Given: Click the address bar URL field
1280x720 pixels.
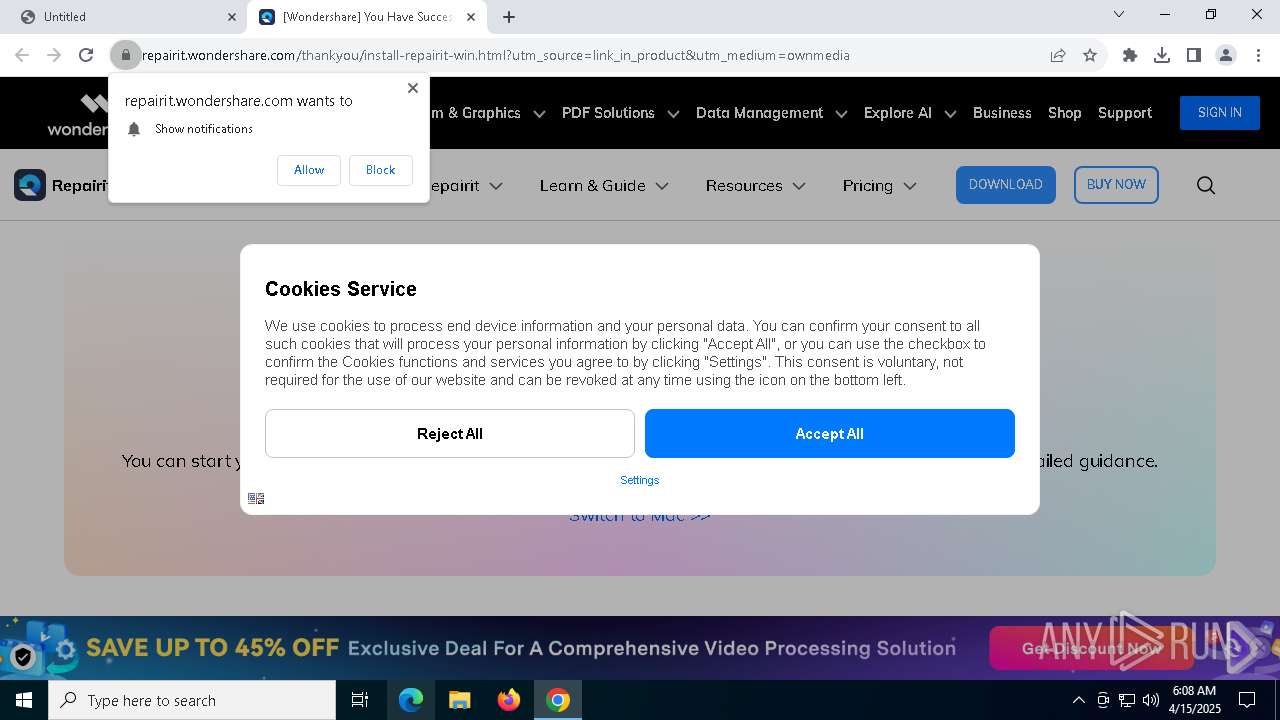Looking at the screenshot, I should pos(590,55).
